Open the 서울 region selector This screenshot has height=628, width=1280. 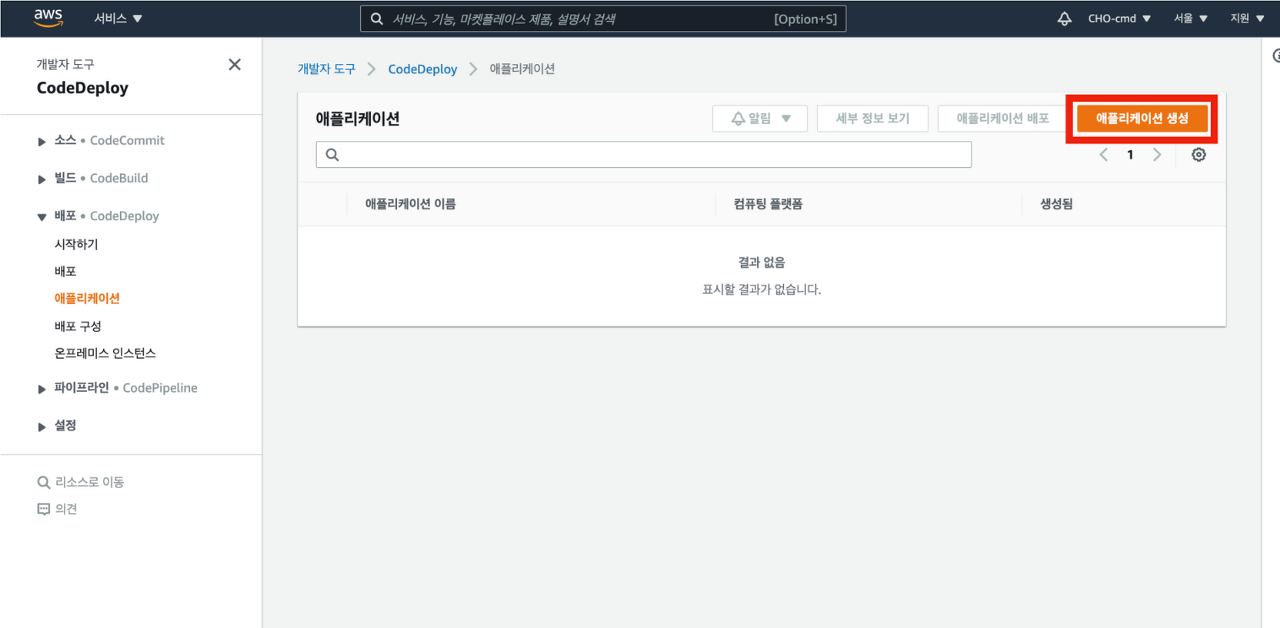[x=1191, y=18]
